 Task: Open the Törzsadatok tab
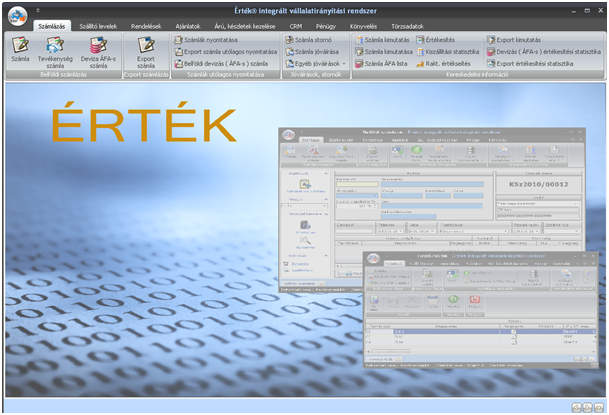407,26
